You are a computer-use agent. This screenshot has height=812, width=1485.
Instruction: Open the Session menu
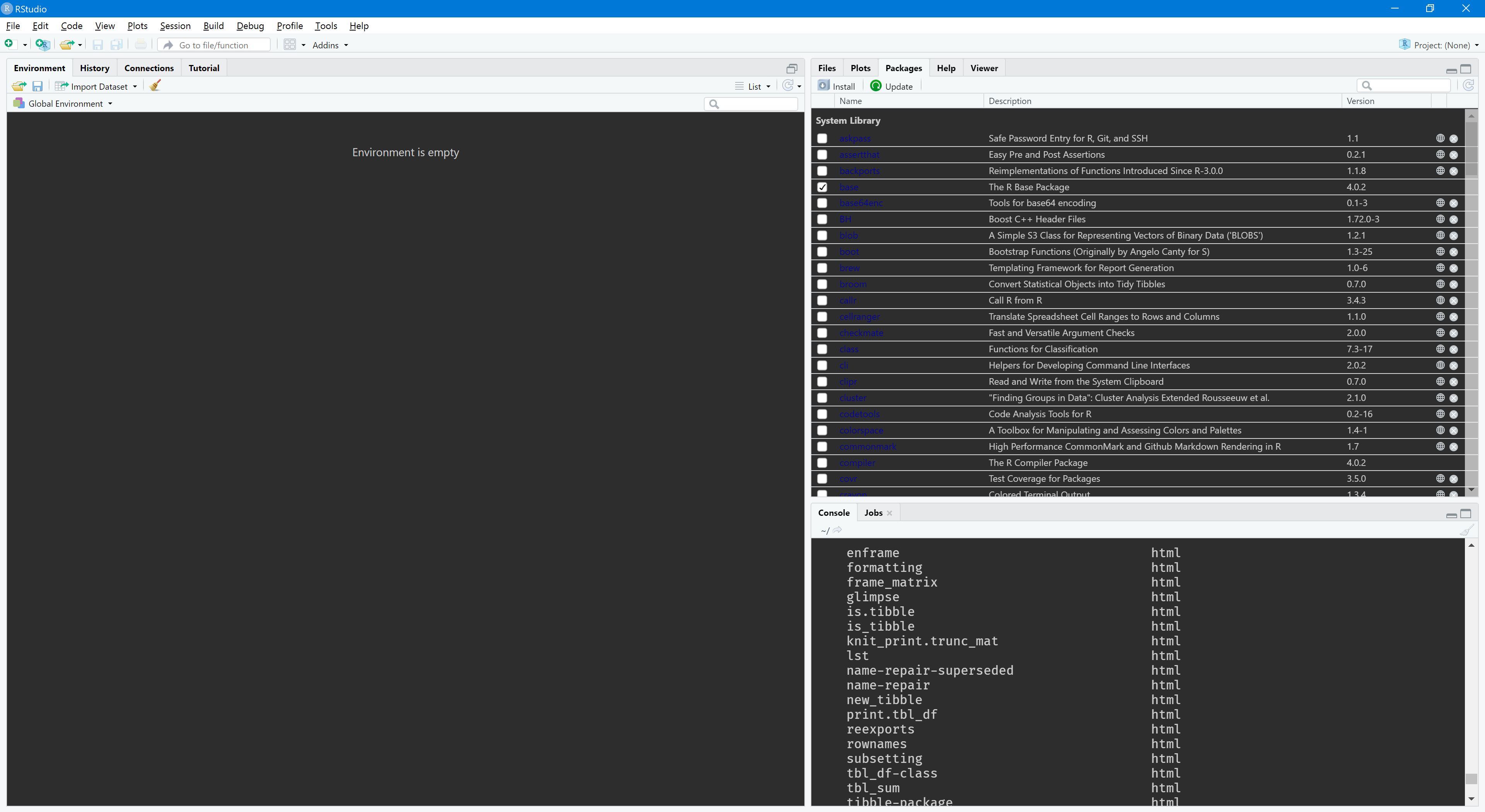(175, 26)
